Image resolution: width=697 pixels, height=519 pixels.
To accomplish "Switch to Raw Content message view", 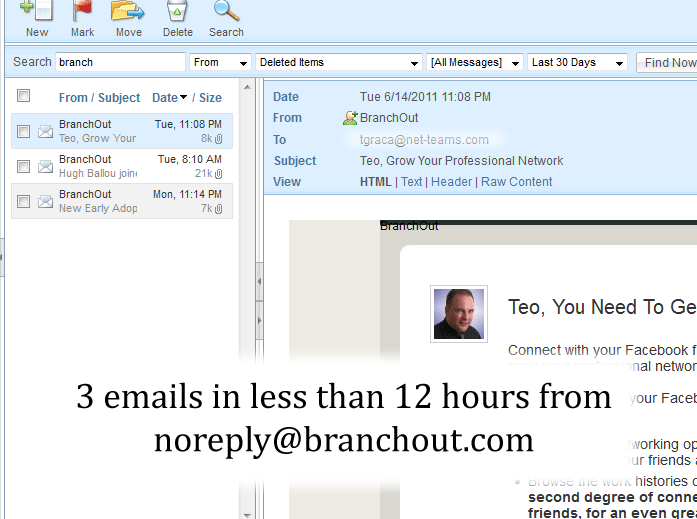I will tap(517, 182).
